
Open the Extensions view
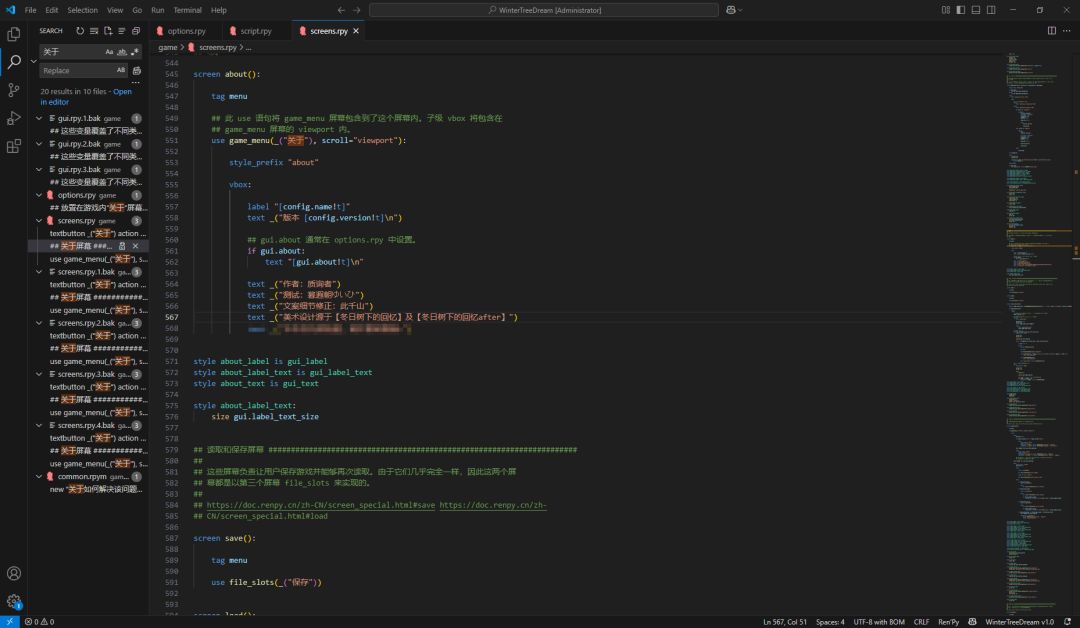coord(14,146)
